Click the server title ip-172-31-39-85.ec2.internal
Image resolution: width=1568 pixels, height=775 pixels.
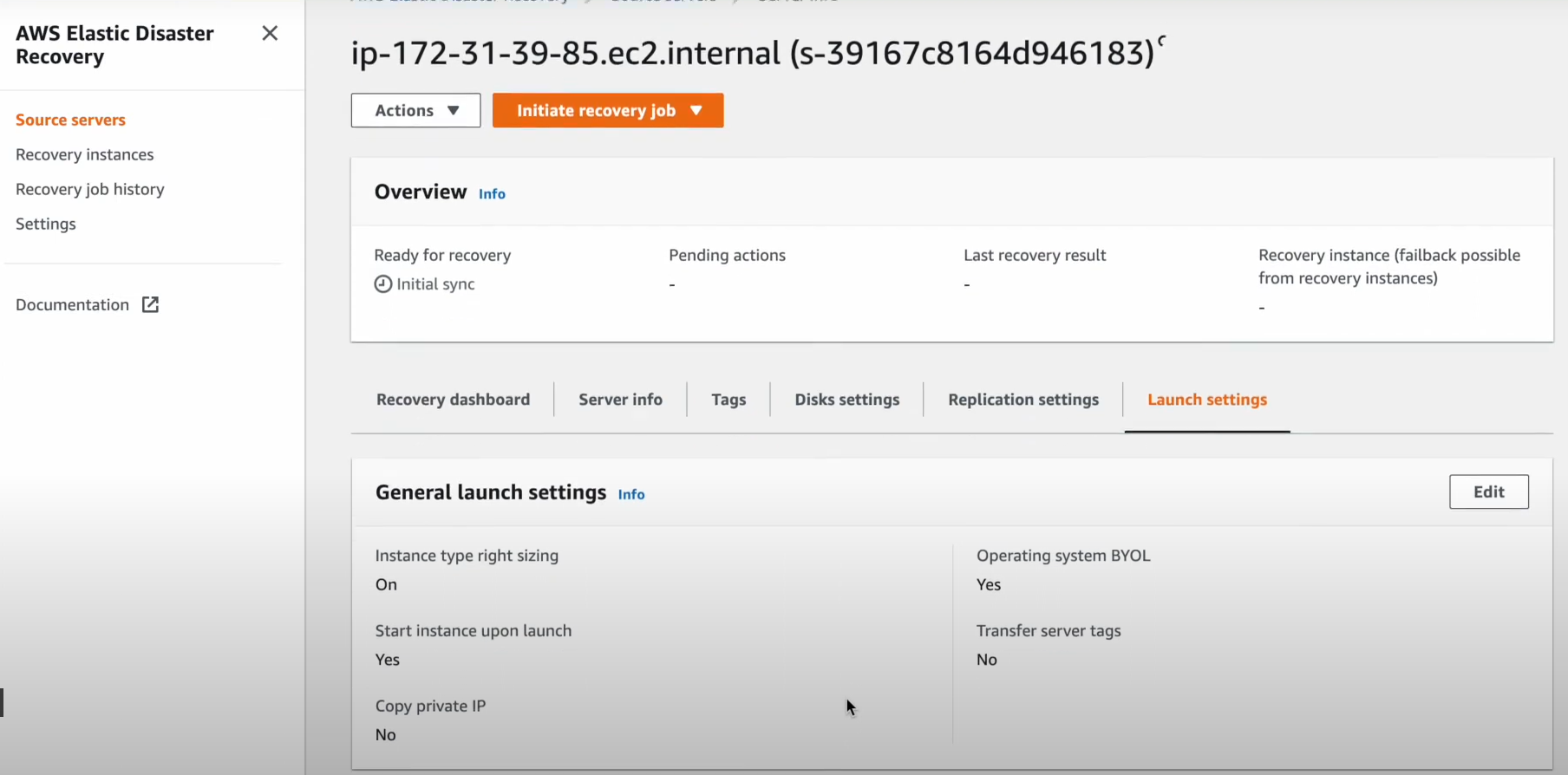point(752,53)
